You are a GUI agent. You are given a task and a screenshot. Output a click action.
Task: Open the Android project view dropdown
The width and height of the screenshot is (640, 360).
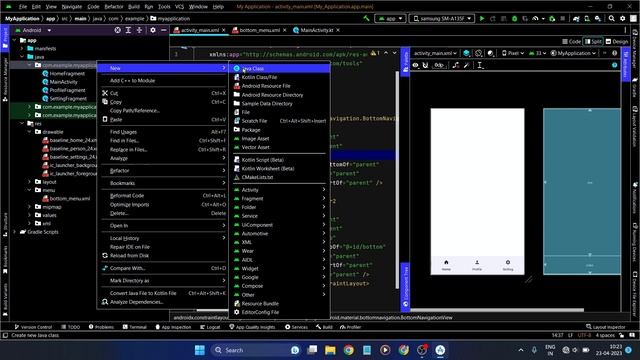(x=33, y=30)
